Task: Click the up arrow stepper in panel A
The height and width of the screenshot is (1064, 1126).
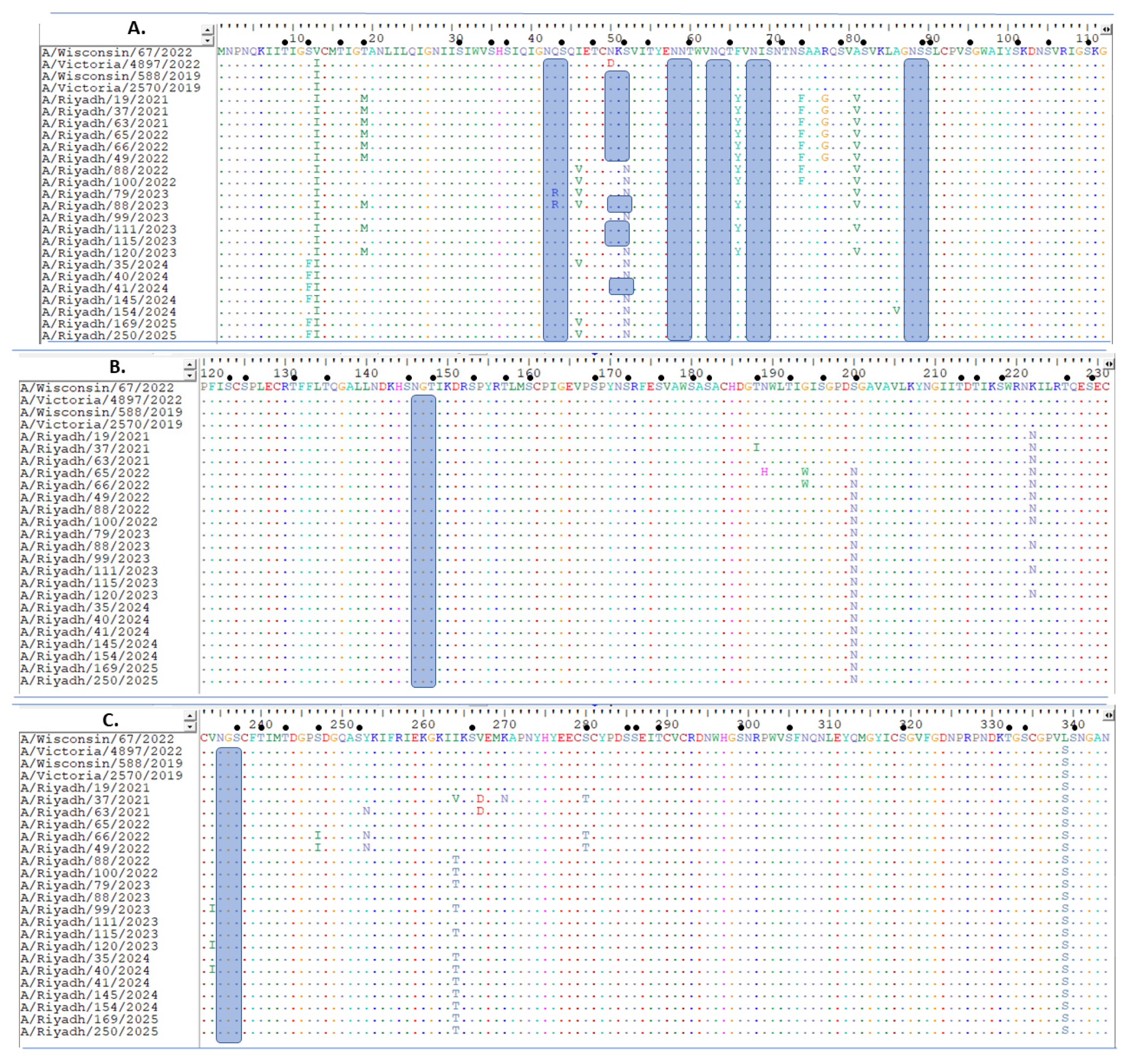Action: (208, 30)
